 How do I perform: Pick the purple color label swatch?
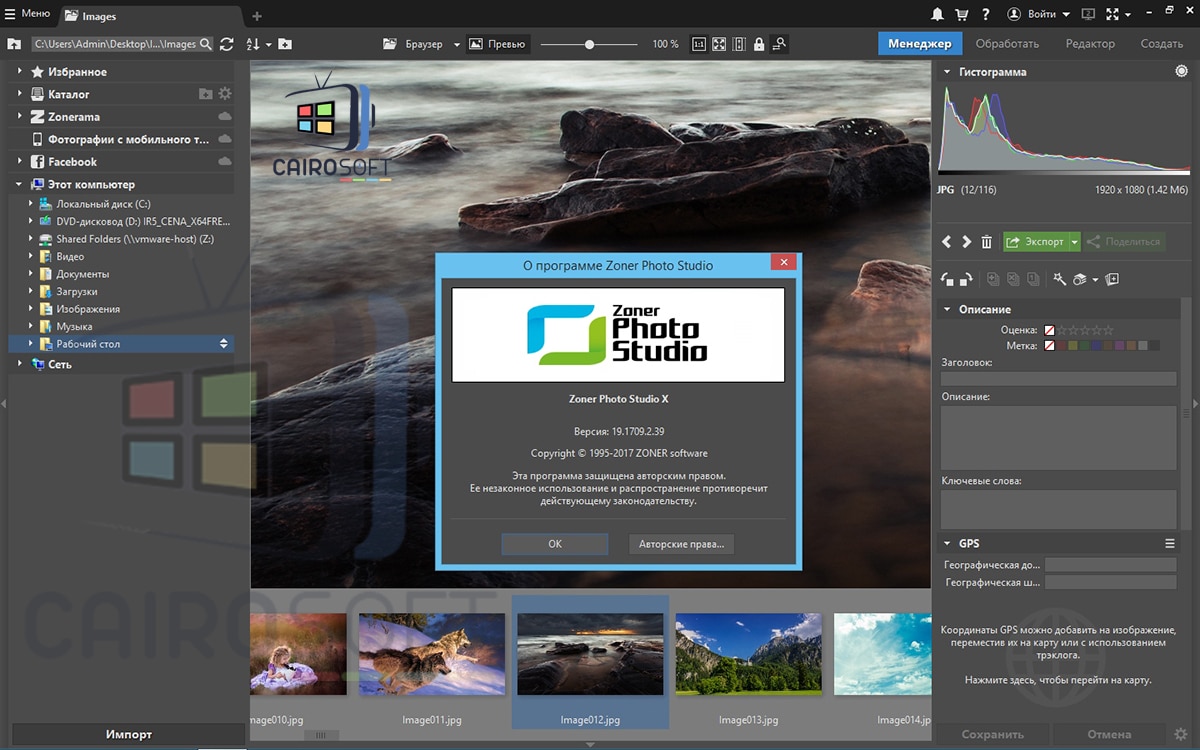pos(1120,346)
